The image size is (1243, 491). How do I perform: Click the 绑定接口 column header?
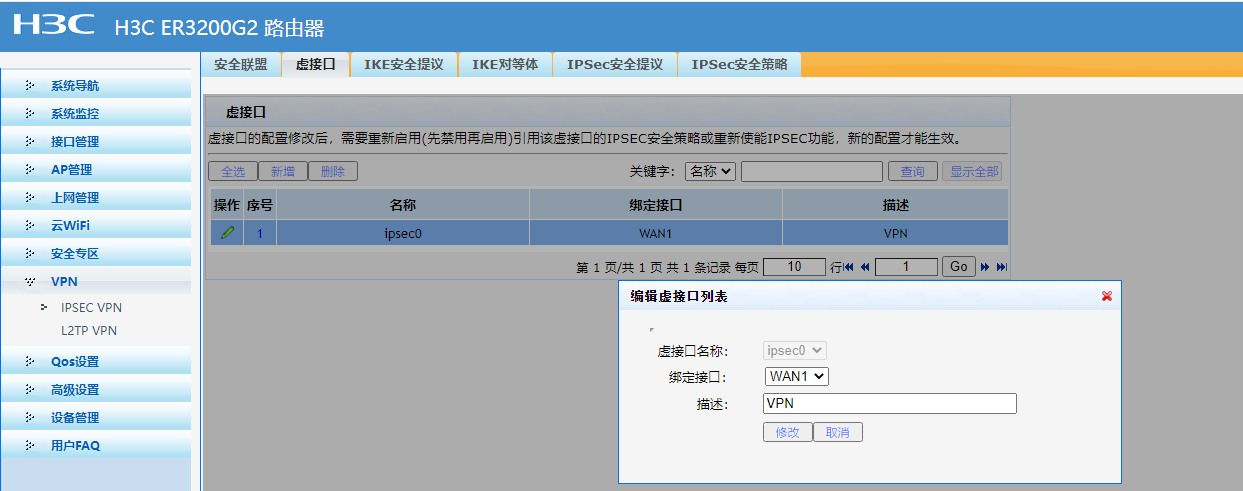coord(656,205)
